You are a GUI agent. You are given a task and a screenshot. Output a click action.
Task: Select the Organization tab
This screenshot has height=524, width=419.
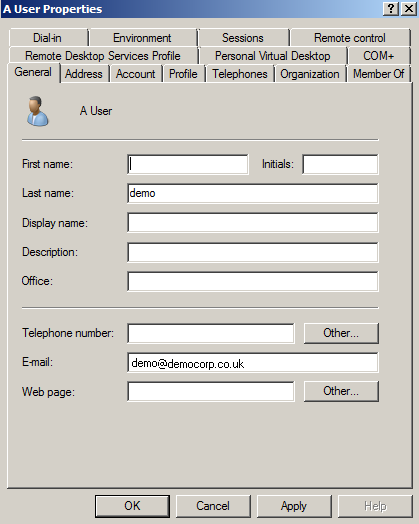(310, 74)
